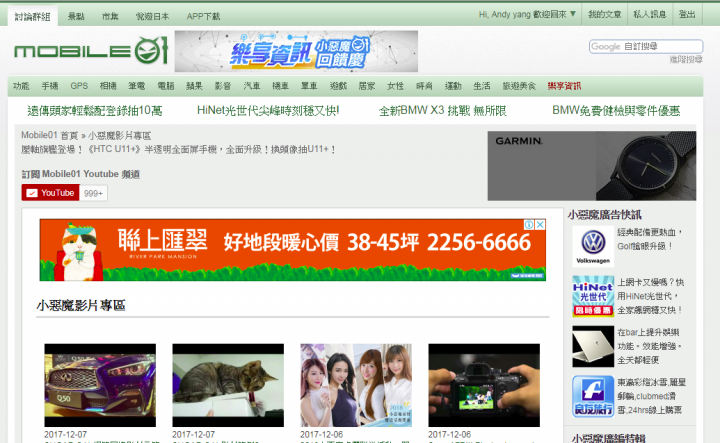Open 私人訊息 inbox

pyautogui.click(x=650, y=15)
